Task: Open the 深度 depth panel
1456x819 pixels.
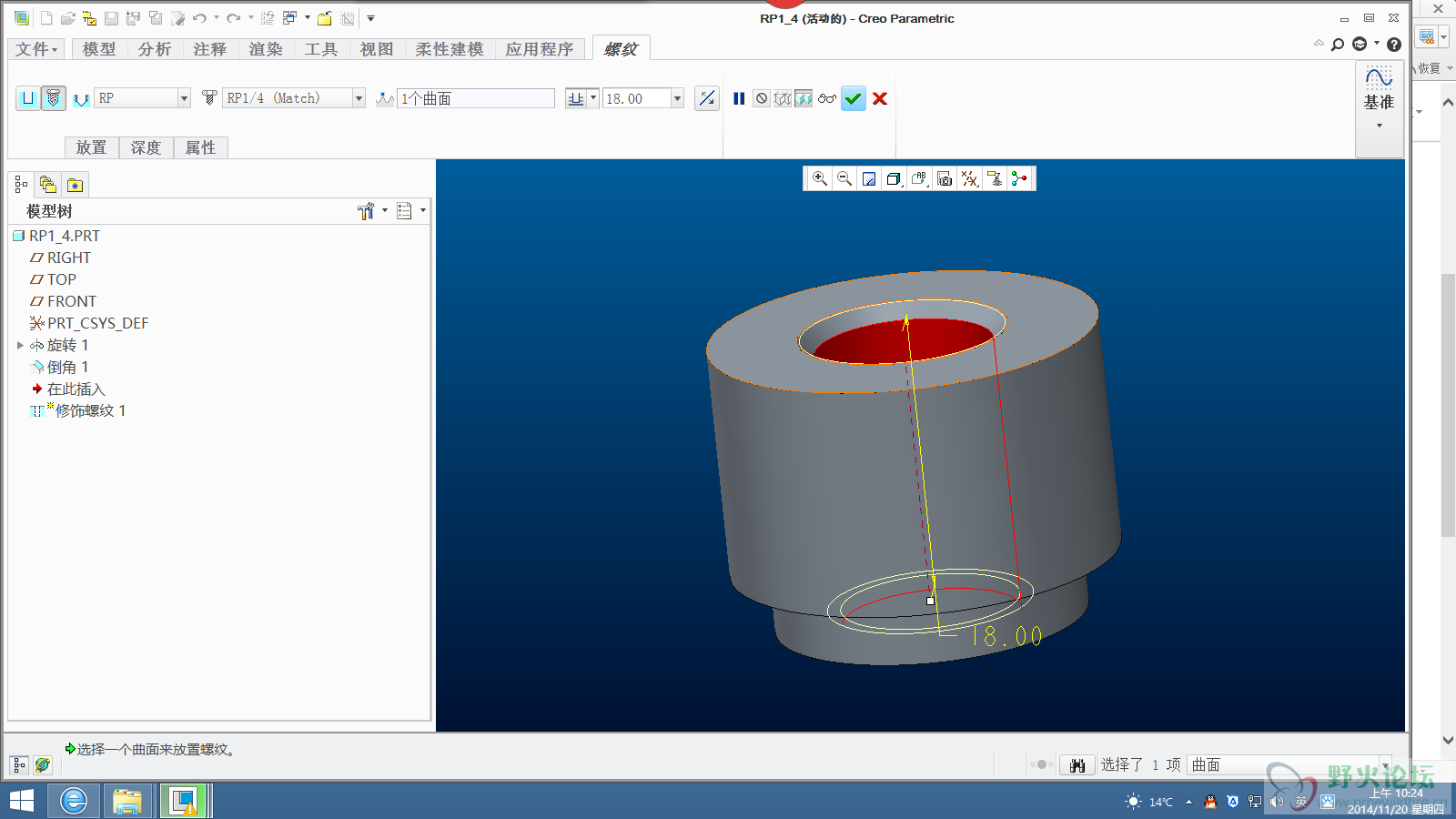Action: 146,147
